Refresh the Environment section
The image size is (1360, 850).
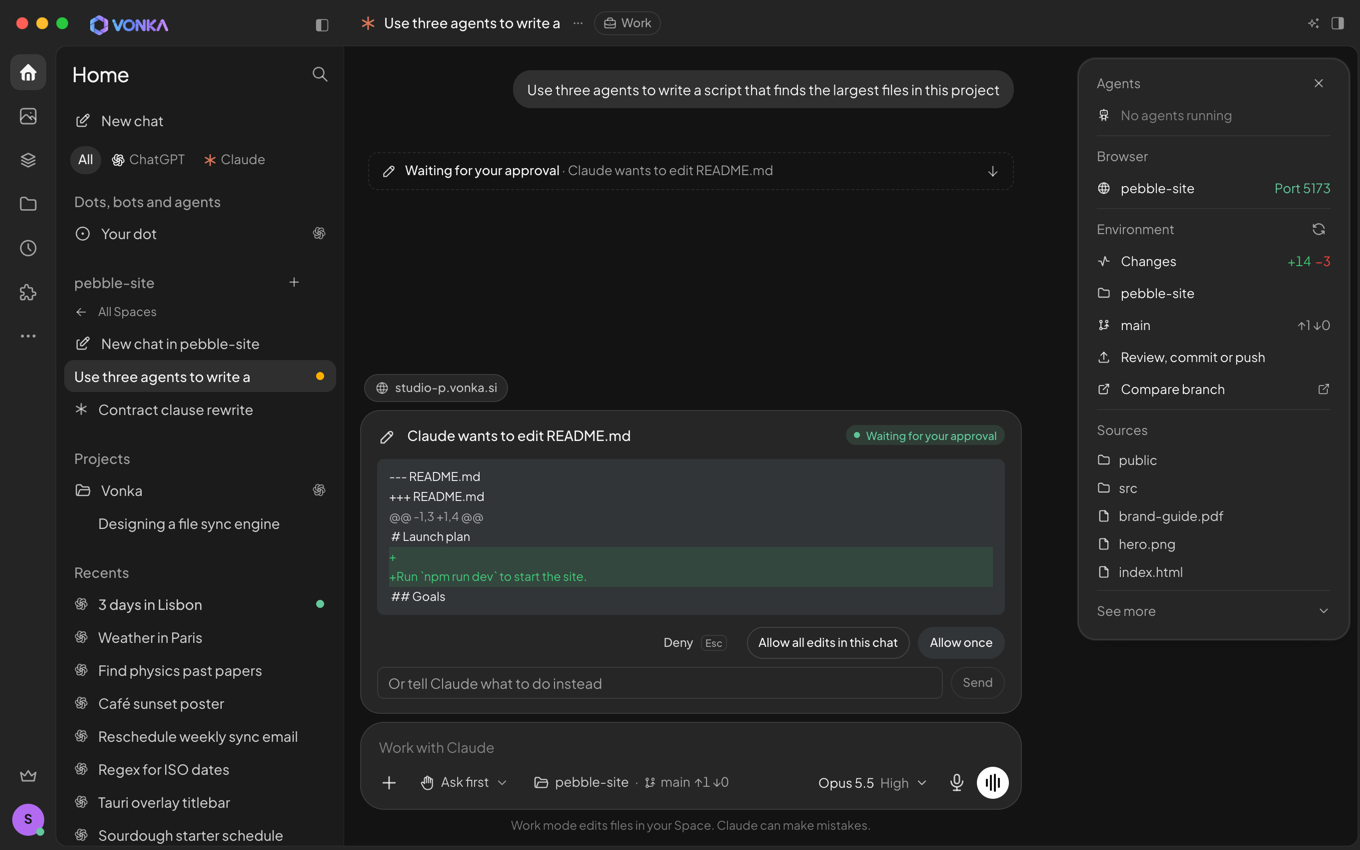[1319, 229]
